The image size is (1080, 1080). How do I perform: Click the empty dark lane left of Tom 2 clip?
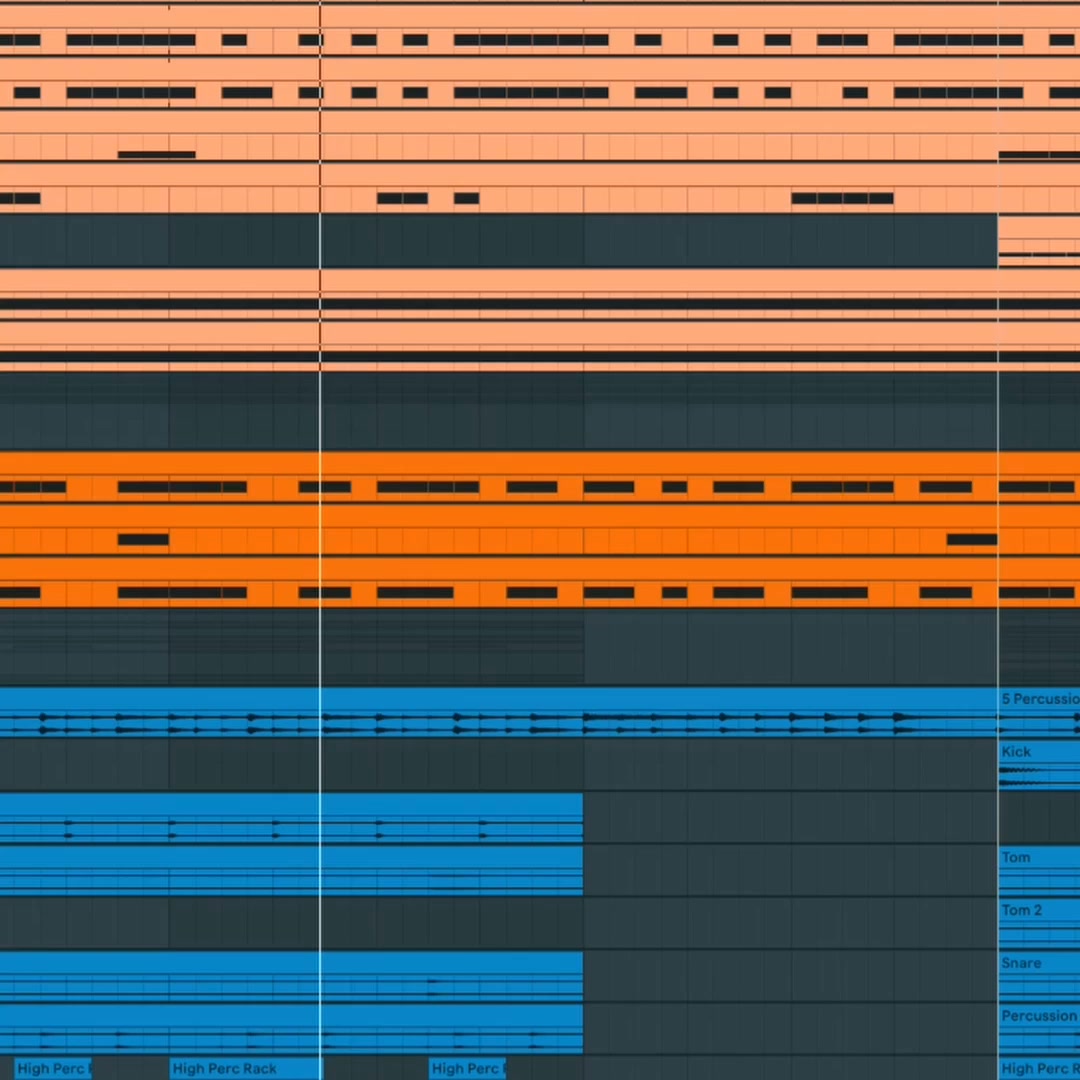point(499,923)
